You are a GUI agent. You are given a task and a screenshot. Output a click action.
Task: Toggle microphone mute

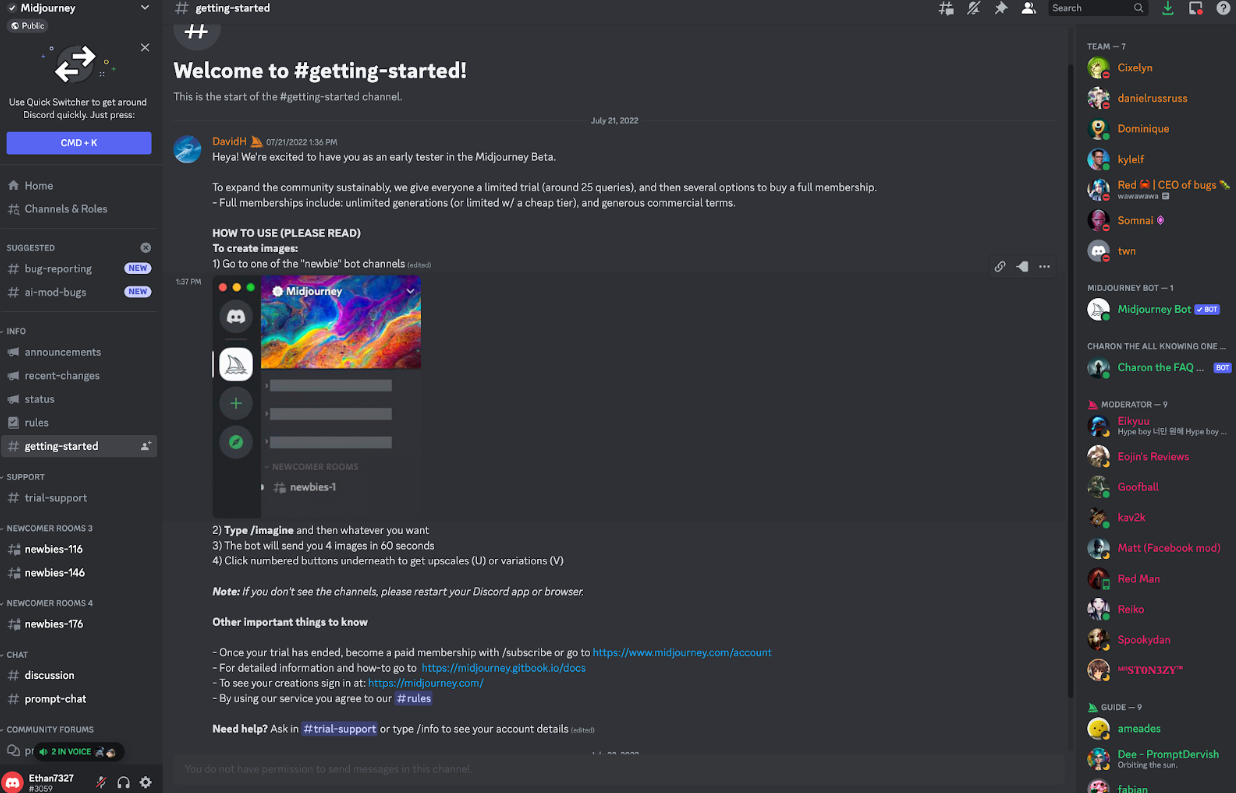point(101,783)
